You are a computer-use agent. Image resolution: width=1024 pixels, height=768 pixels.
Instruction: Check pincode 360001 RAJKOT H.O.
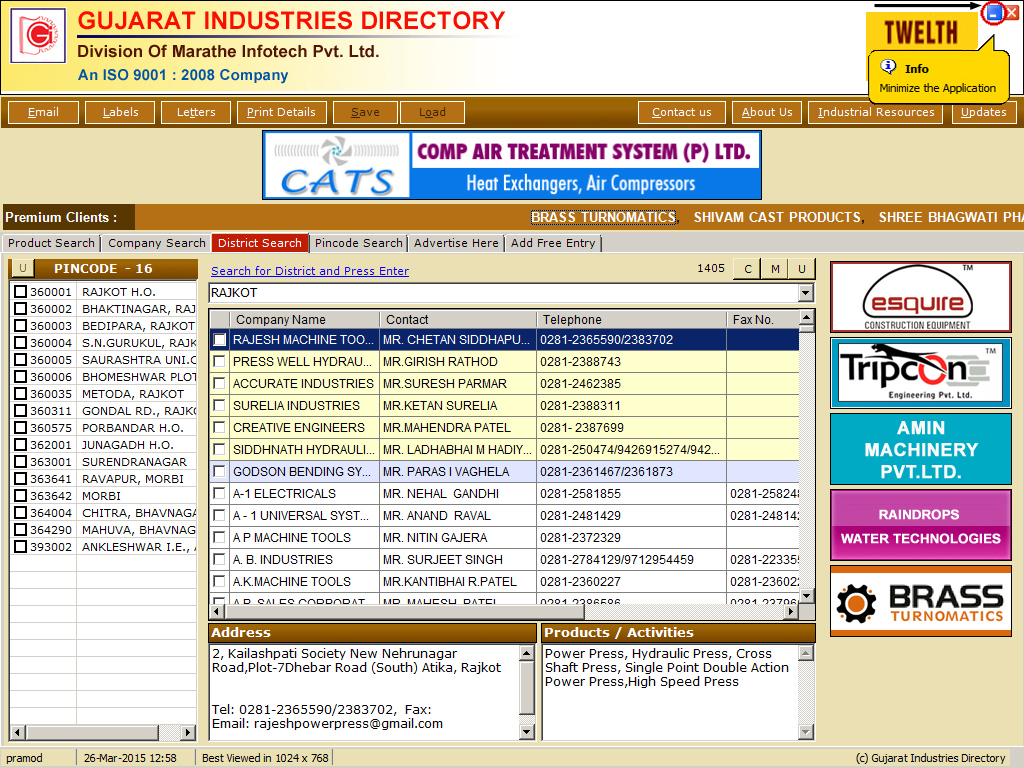tap(21, 291)
